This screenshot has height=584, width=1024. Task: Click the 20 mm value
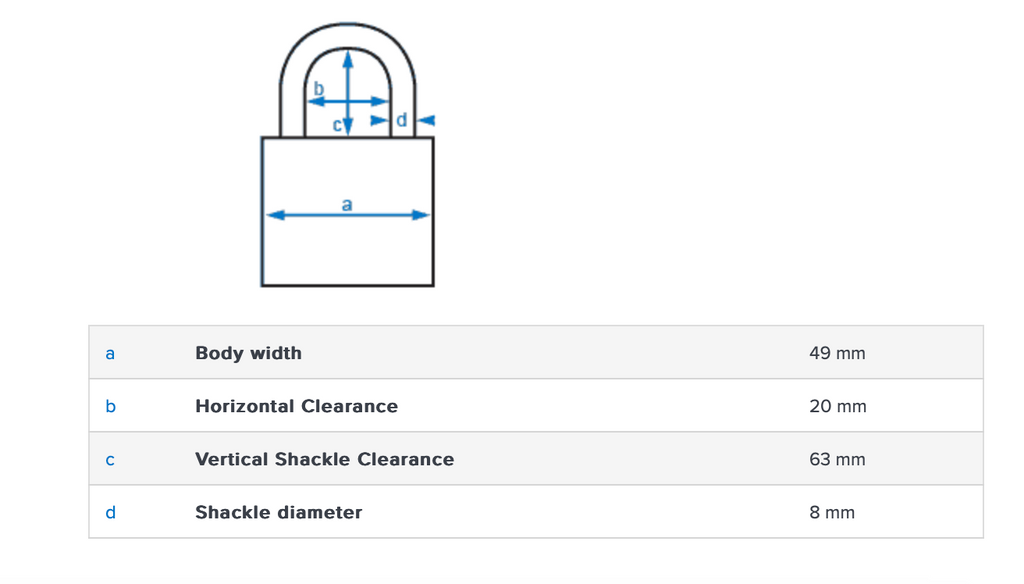pyautogui.click(x=838, y=406)
